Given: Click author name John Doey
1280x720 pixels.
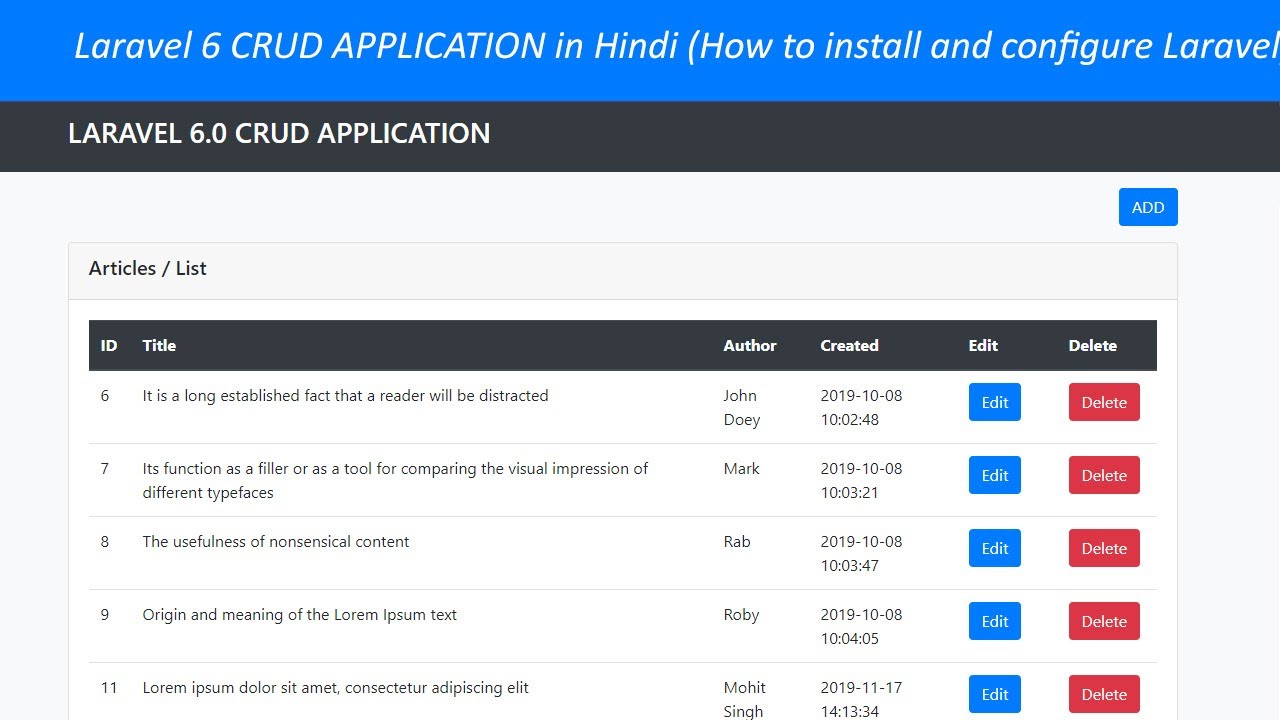Looking at the screenshot, I should pyautogui.click(x=742, y=408).
